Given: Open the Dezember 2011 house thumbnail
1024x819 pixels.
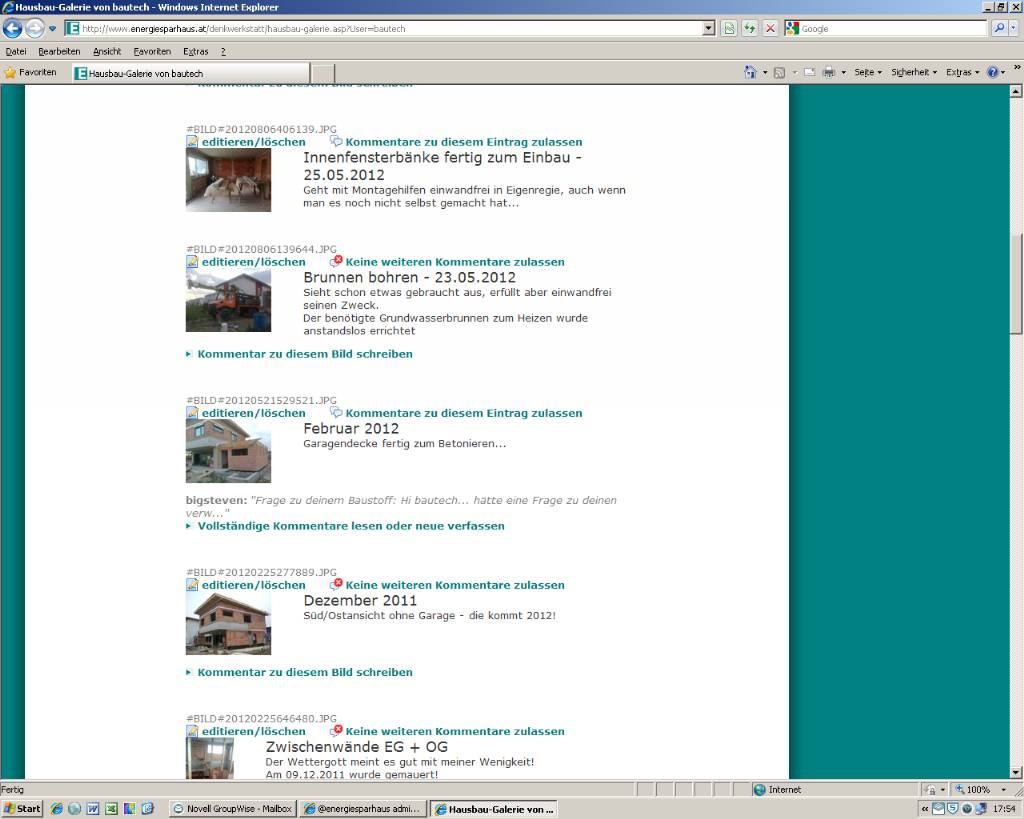Looking at the screenshot, I should [228, 624].
